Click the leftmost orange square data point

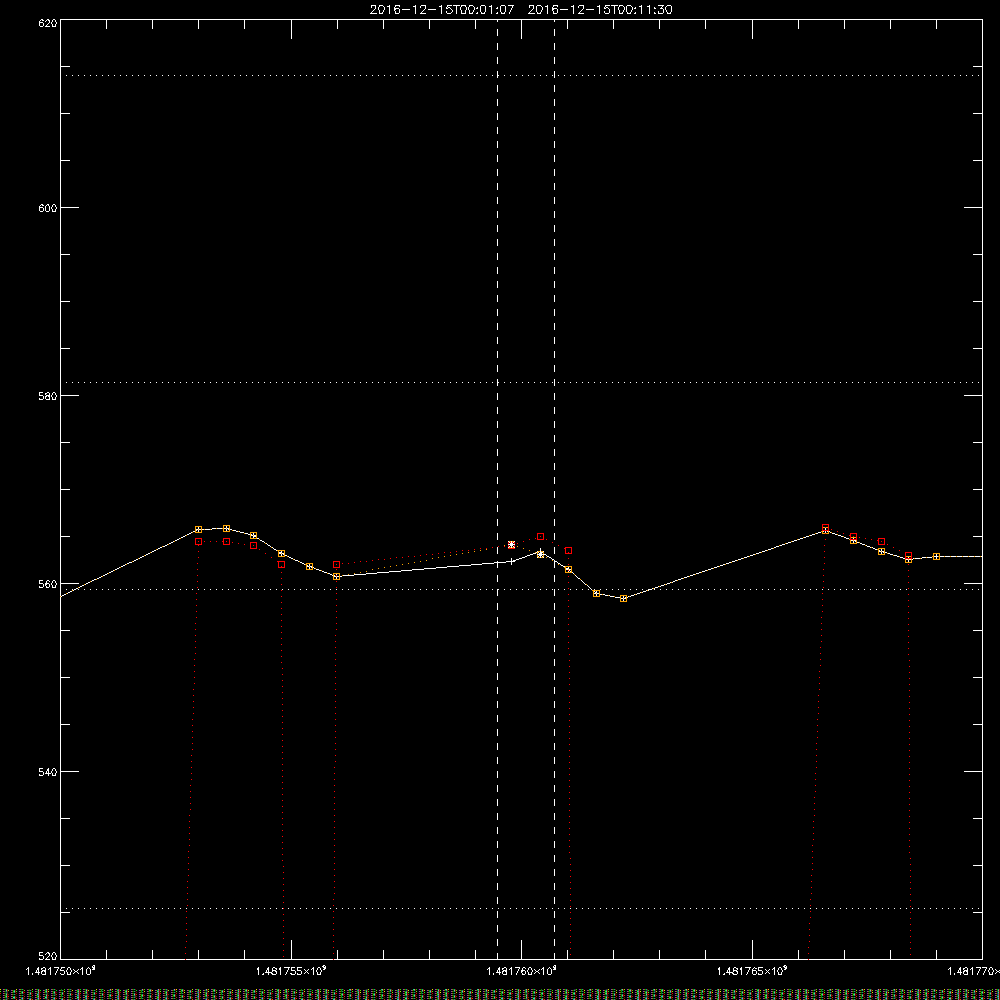(x=198, y=529)
